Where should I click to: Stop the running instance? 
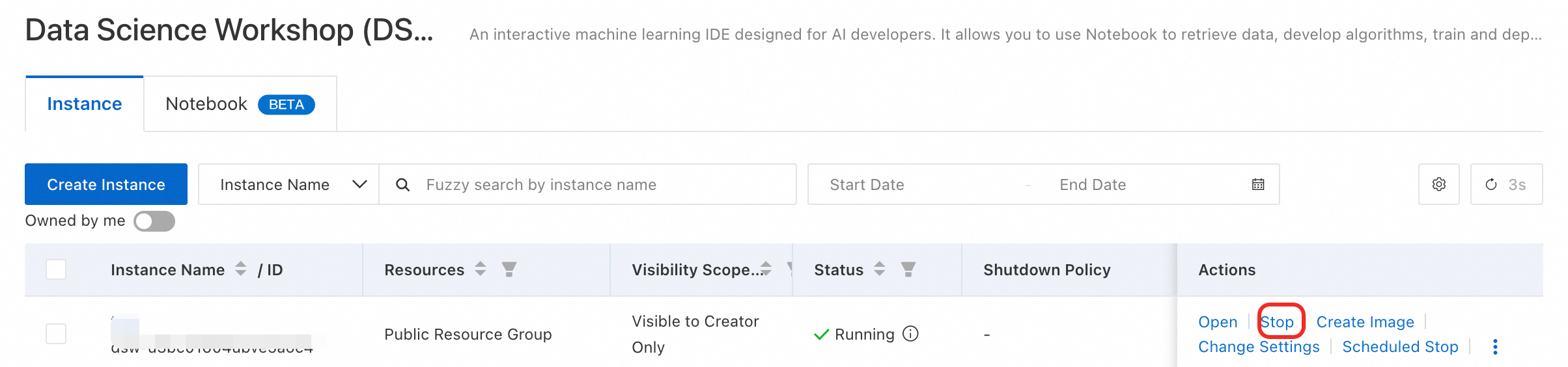1277,322
